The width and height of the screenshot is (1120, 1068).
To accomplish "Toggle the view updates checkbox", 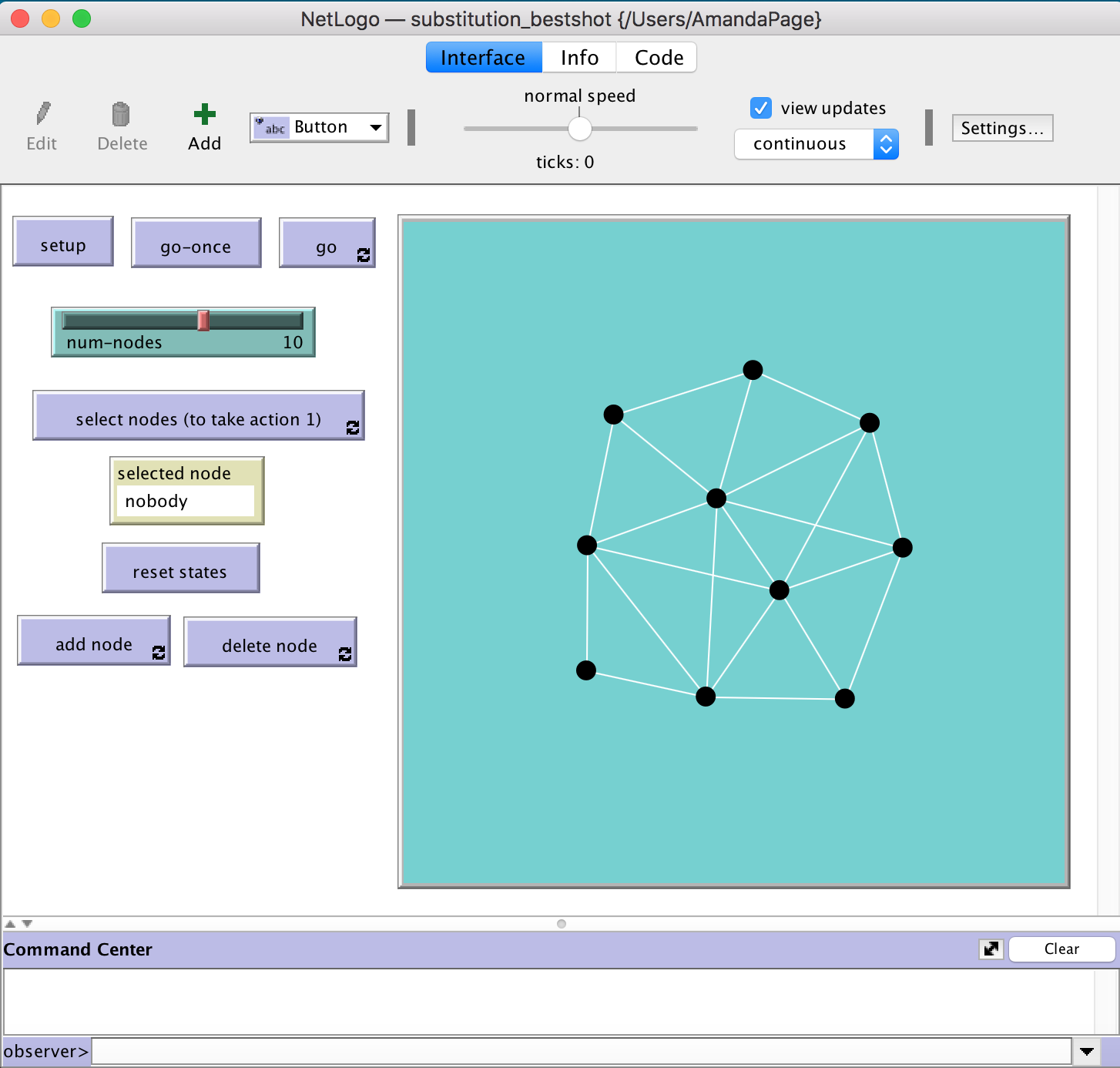I will click(761, 108).
